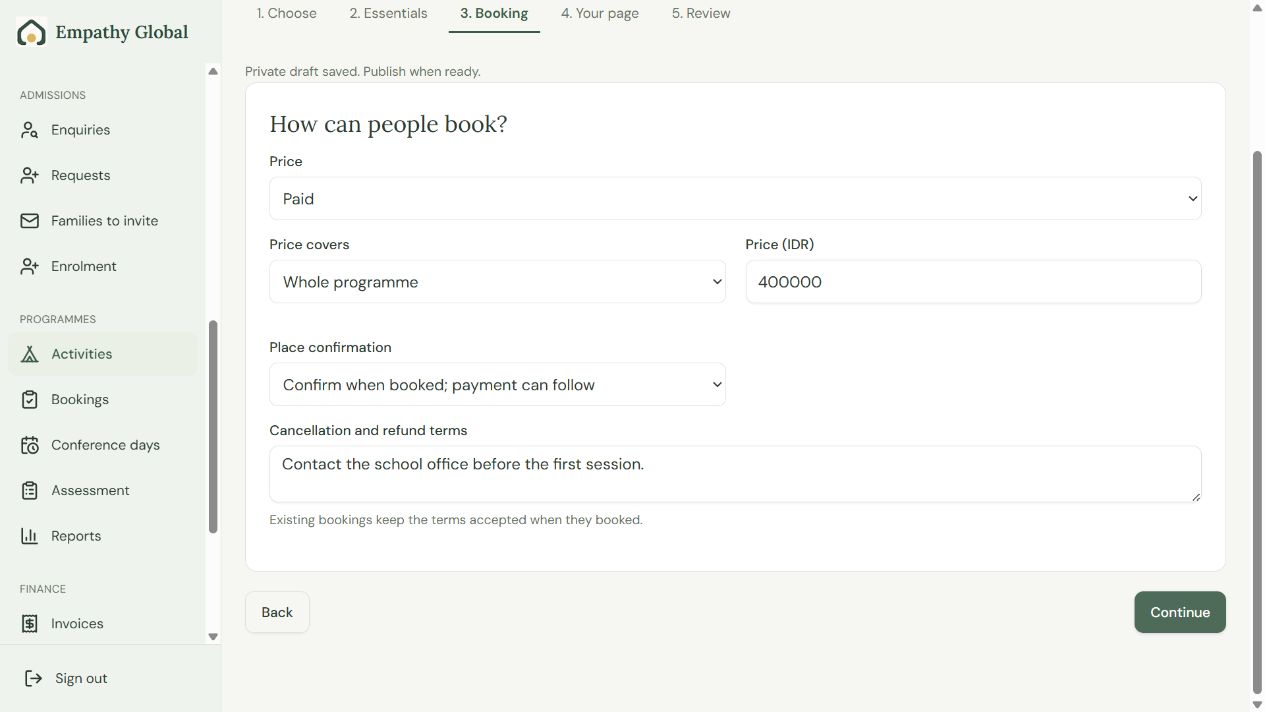Click the envelope icon for Families to invite
This screenshot has width=1265, height=712.
(30, 221)
